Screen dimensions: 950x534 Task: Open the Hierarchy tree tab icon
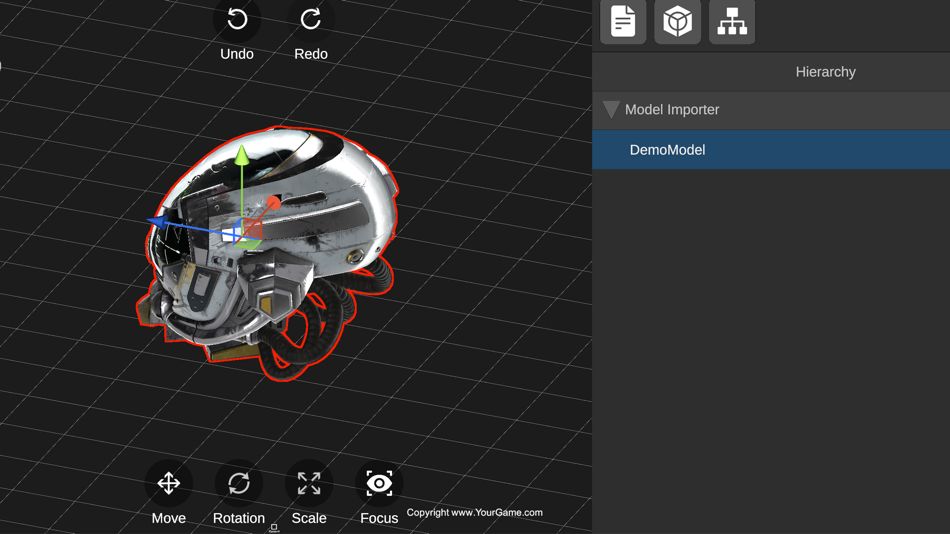click(x=732, y=22)
